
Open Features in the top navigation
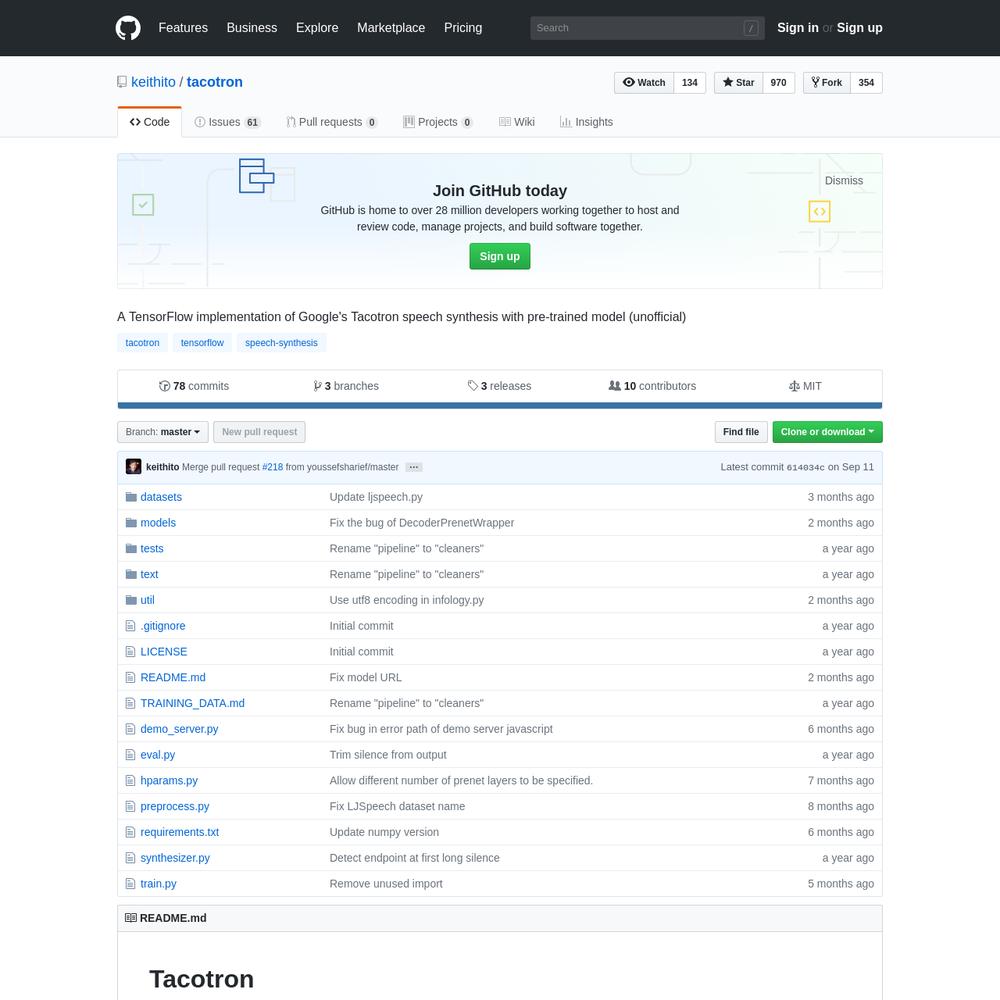tap(183, 28)
